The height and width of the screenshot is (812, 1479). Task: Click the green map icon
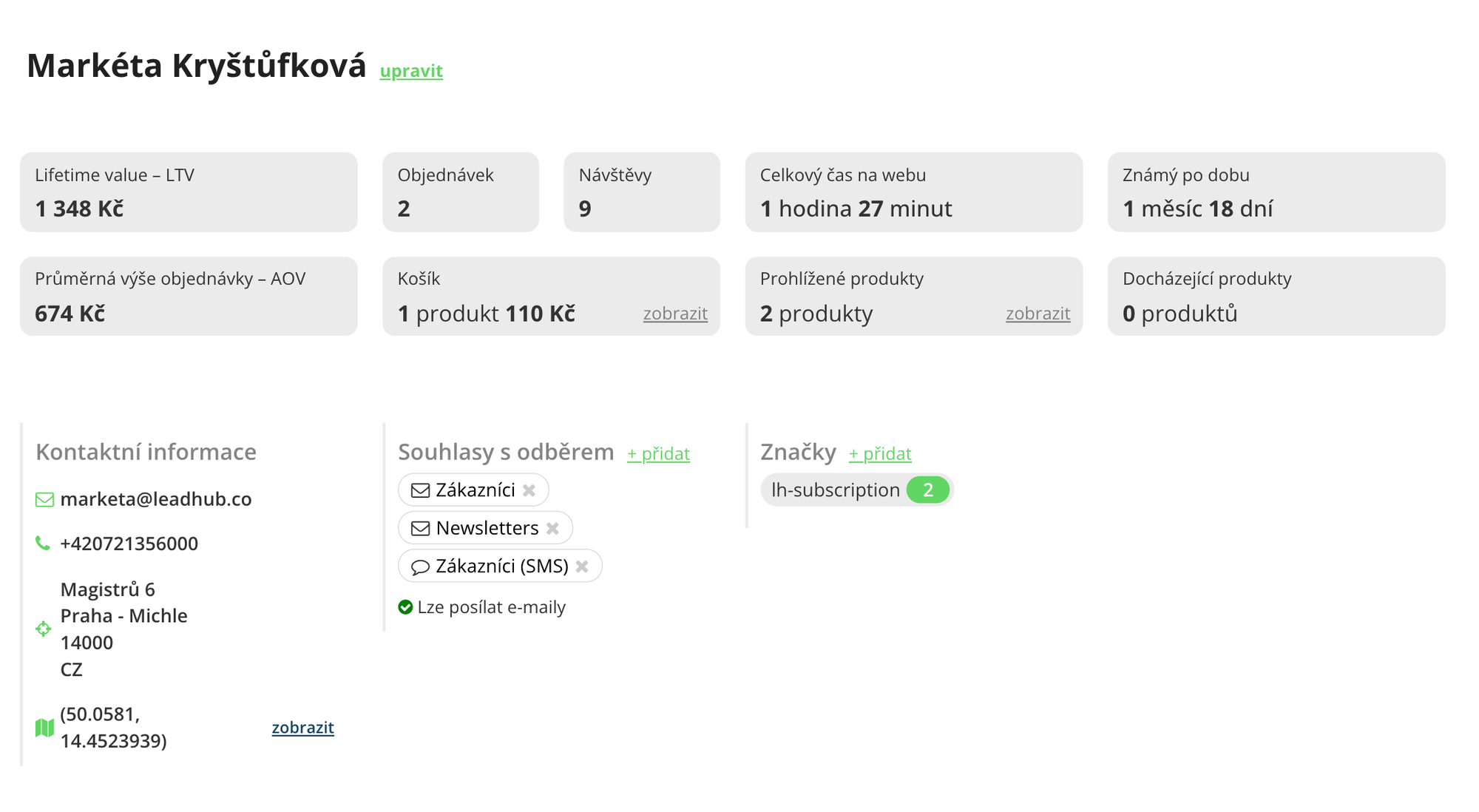(x=44, y=728)
